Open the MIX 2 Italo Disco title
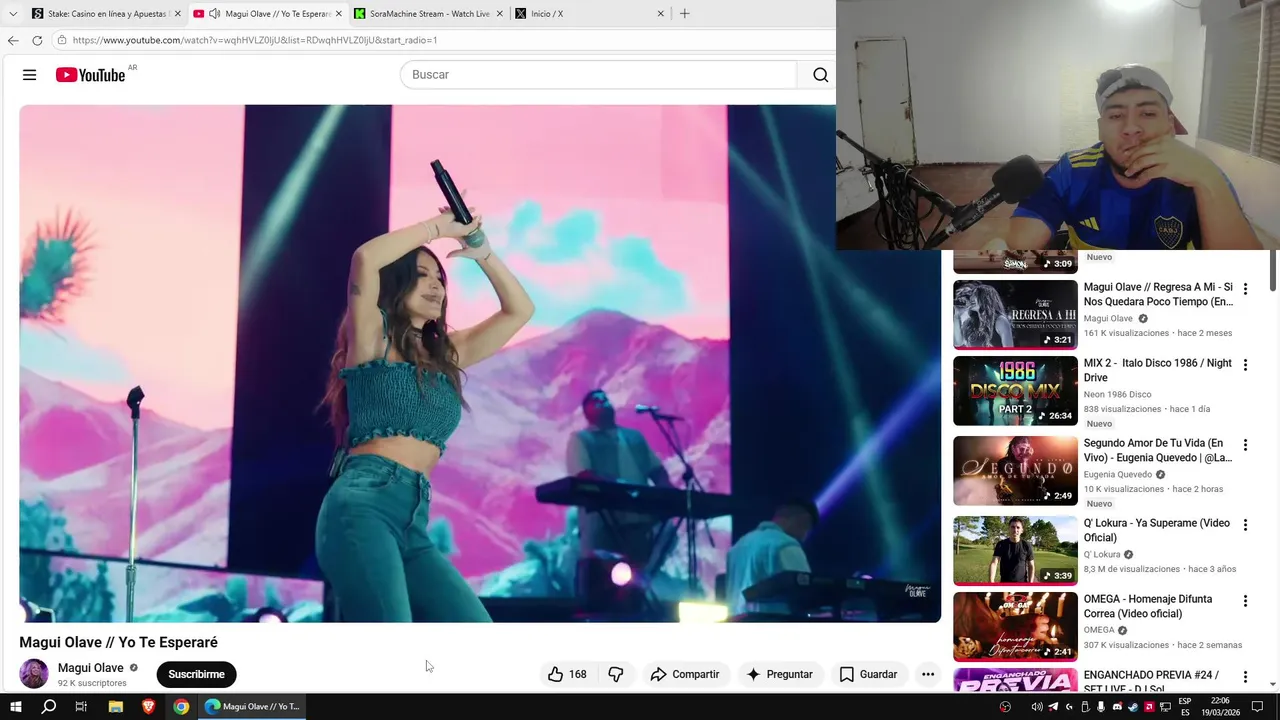Viewport: 1280px width, 720px height. 1158,370
